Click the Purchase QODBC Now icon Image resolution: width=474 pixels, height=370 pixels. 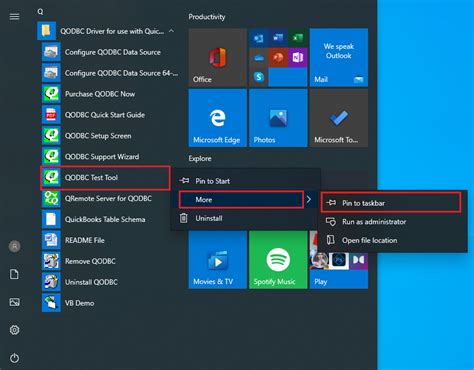[x=51, y=94]
